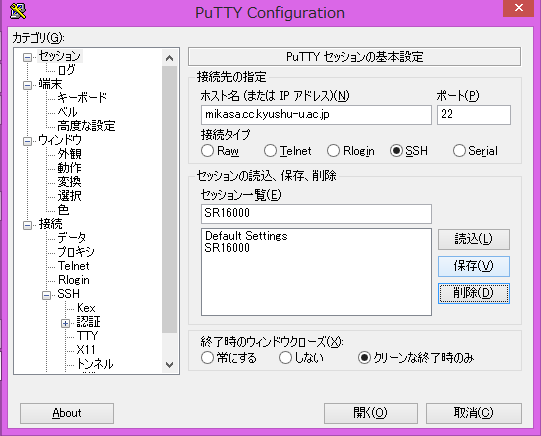Expand the 認証 node under SSH
541x436 pixels.
[x=65, y=323]
